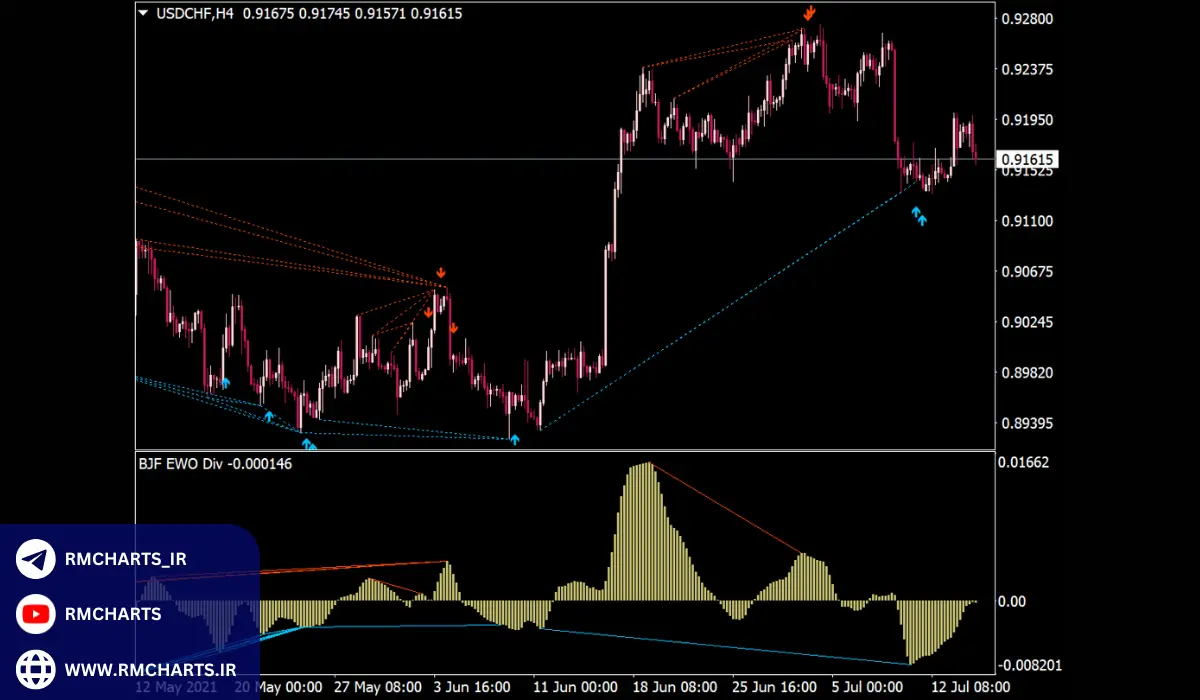Viewport: 1200px width, 700px height.
Task: Click the globe icon beside the website address
Action: pyautogui.click(x=36, y=667)
